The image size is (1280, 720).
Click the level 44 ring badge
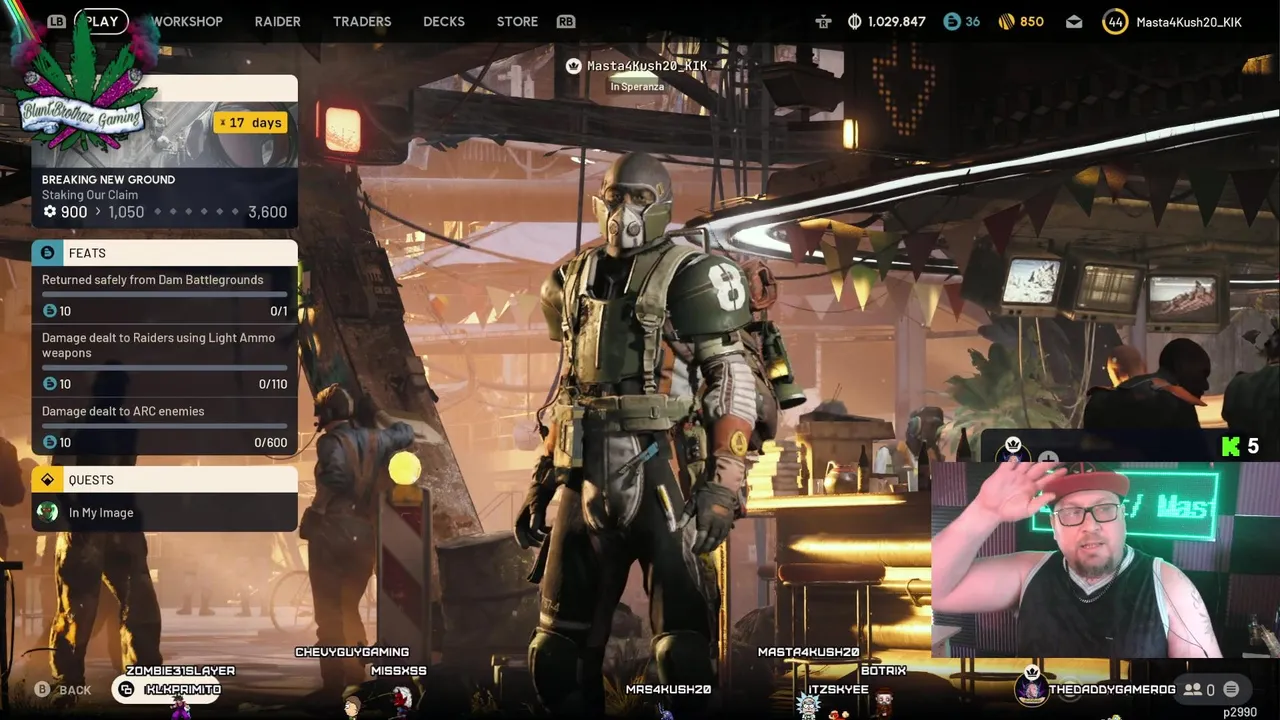pyautogui.click(x=1115, y=21)
